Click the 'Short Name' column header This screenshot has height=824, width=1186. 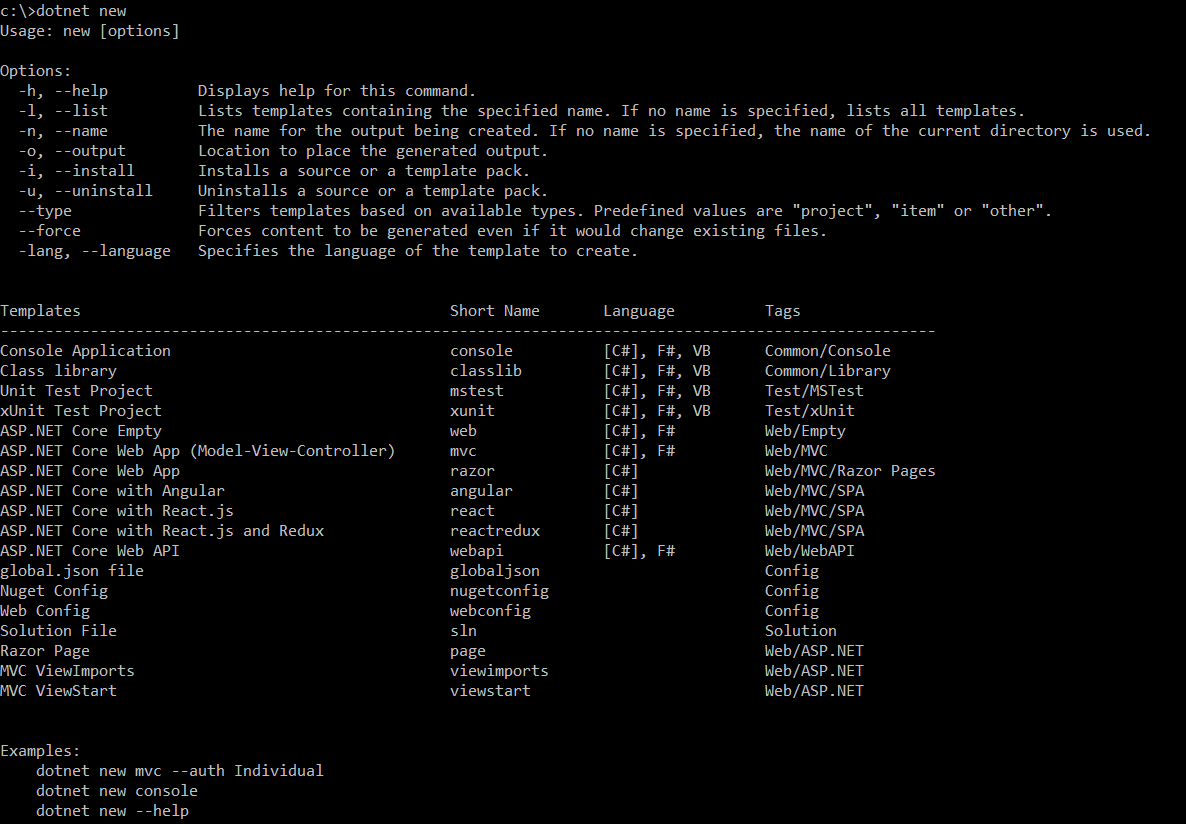click(495, 311)
